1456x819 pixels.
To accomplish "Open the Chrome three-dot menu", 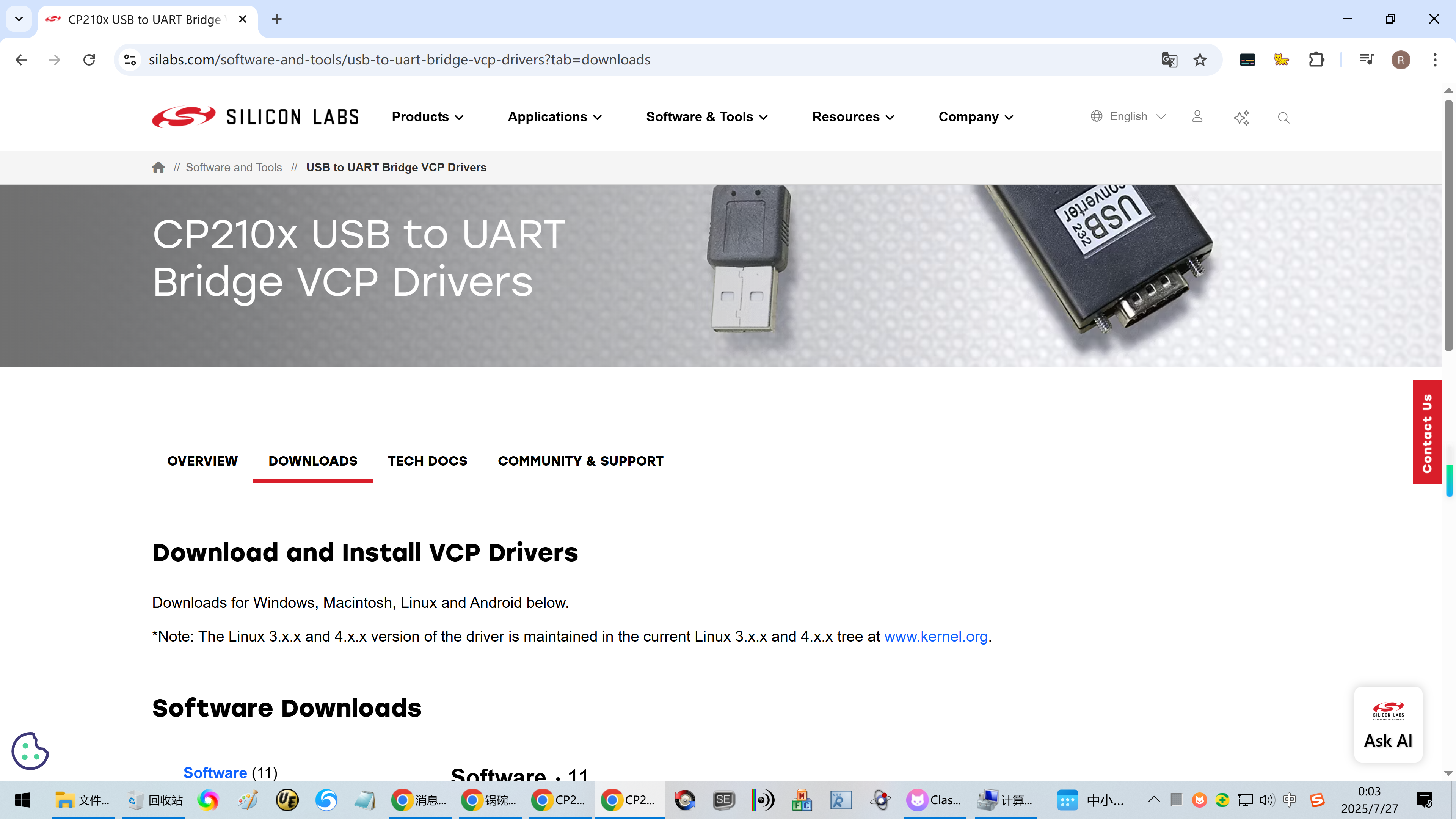I will 1434,60.
